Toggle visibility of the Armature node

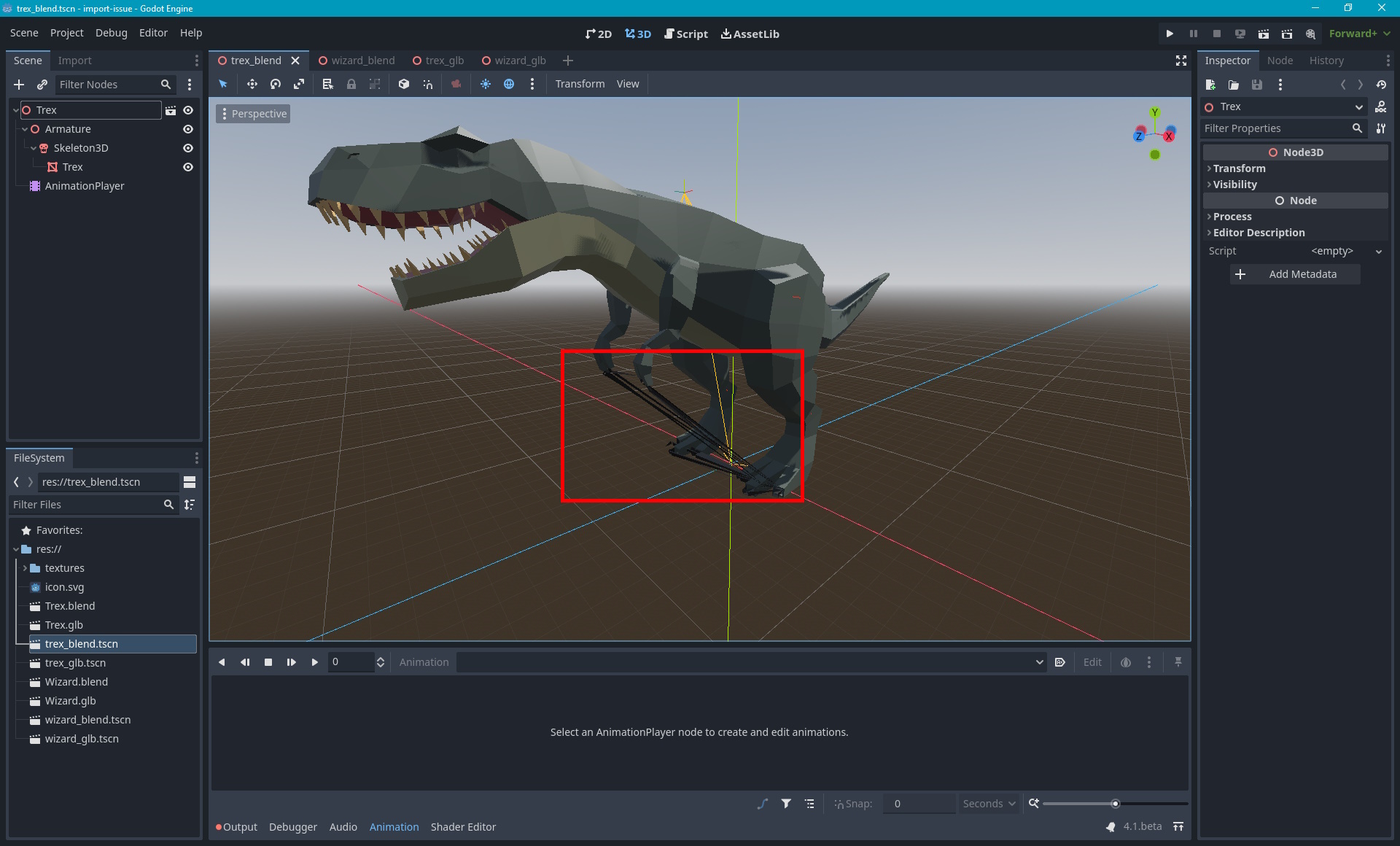pyautogui.click(x=187, y=129)
